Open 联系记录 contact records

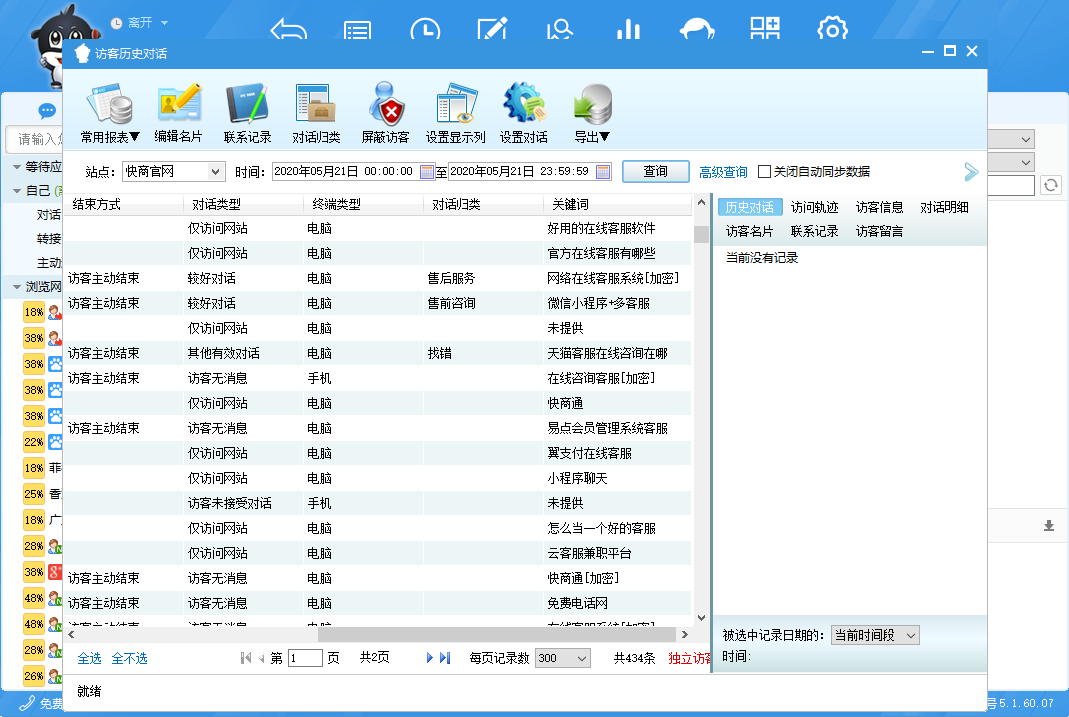tap(247, 104)
